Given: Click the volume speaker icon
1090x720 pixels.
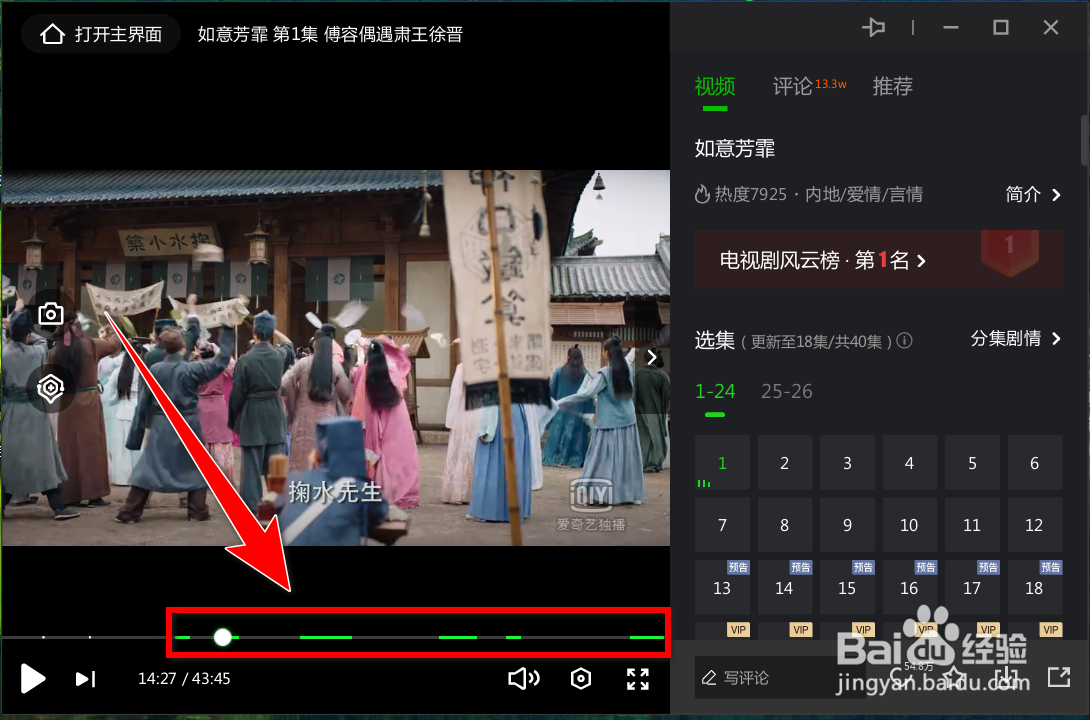Looking at the screenshot, I should (x=523, y=679).
